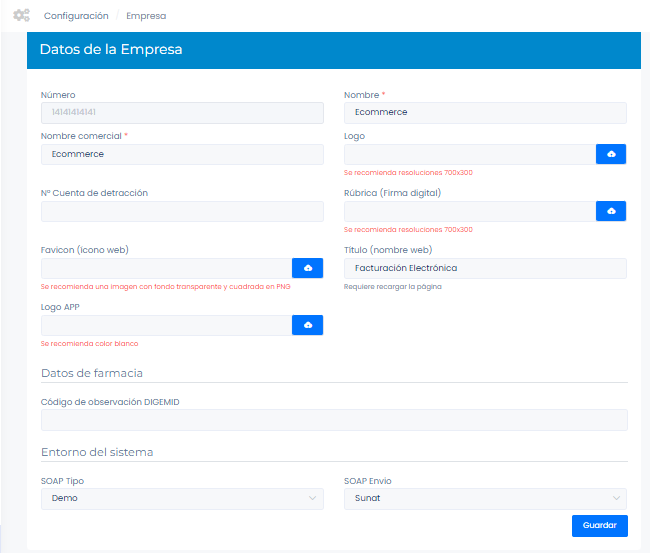This screenshot has width=650, height=553.
Task: Click the 'Se recomienda color blanco' hint
Action: tap(90, 343)
